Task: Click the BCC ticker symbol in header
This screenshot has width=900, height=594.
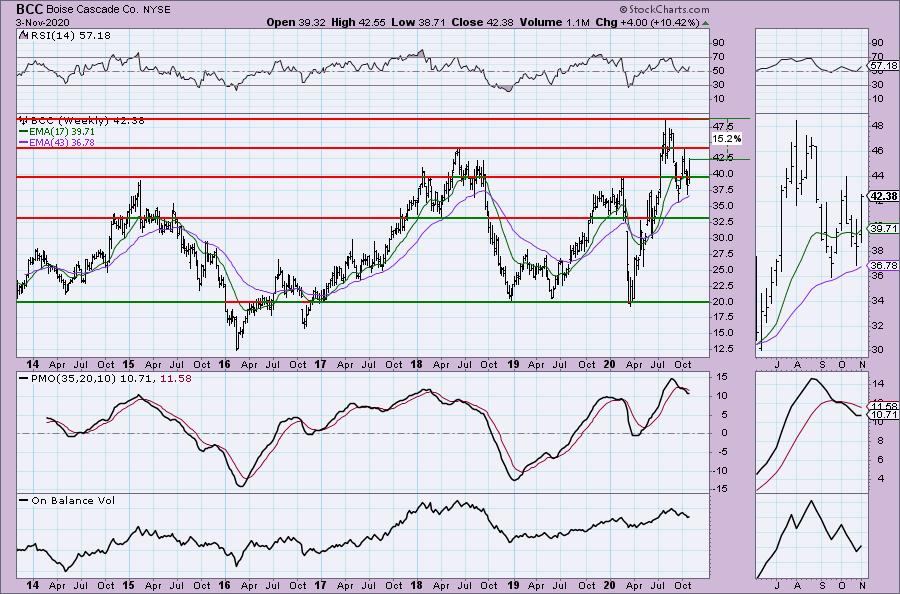Action: point(29,9)
